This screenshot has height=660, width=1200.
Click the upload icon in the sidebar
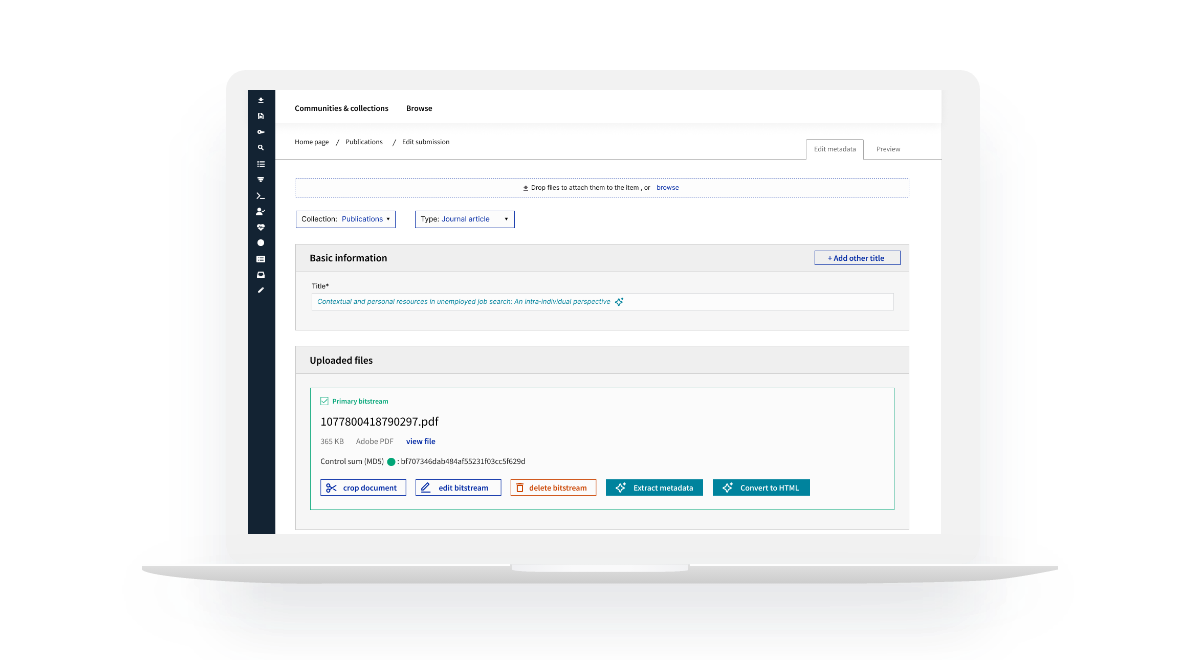(261, 100)
